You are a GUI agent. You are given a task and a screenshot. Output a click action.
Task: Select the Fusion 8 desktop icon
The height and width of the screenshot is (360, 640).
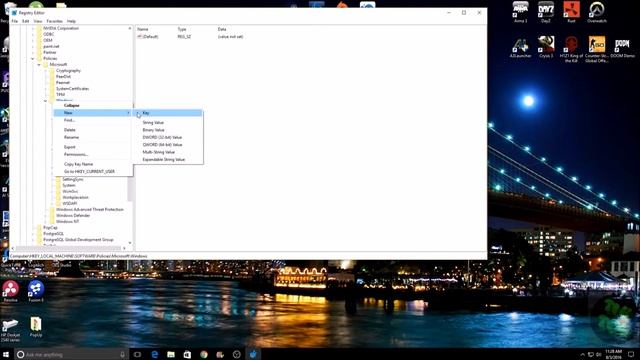coord(36,291)
